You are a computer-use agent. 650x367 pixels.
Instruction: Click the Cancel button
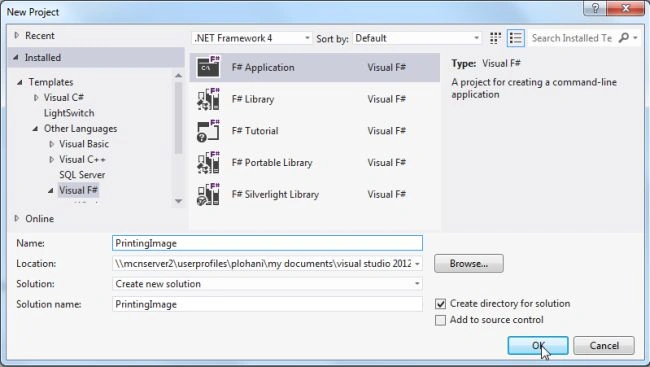(x=604, y=345)
